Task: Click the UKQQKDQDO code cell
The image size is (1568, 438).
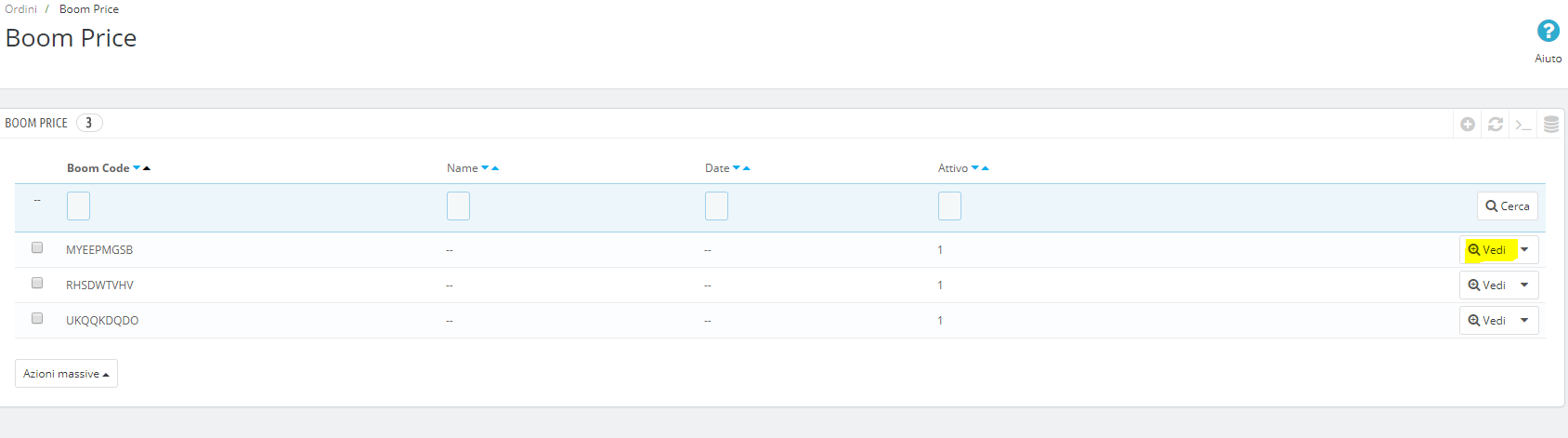Action: (102, 321)
